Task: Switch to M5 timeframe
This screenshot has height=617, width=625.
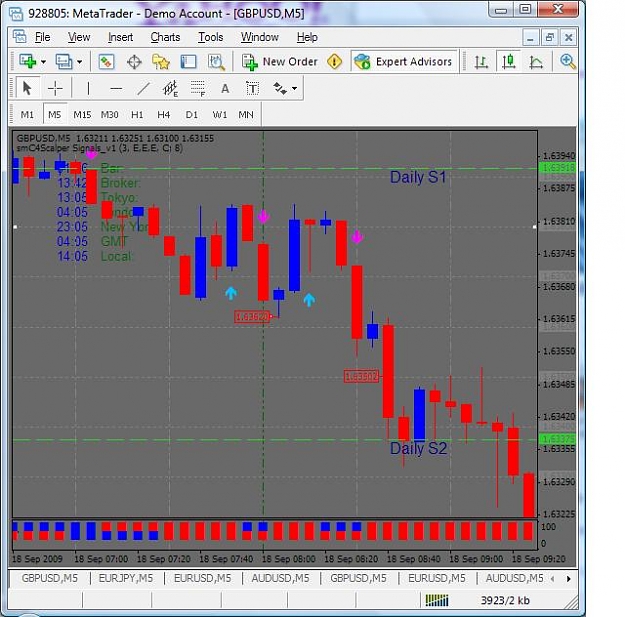Action: (55, 115)
